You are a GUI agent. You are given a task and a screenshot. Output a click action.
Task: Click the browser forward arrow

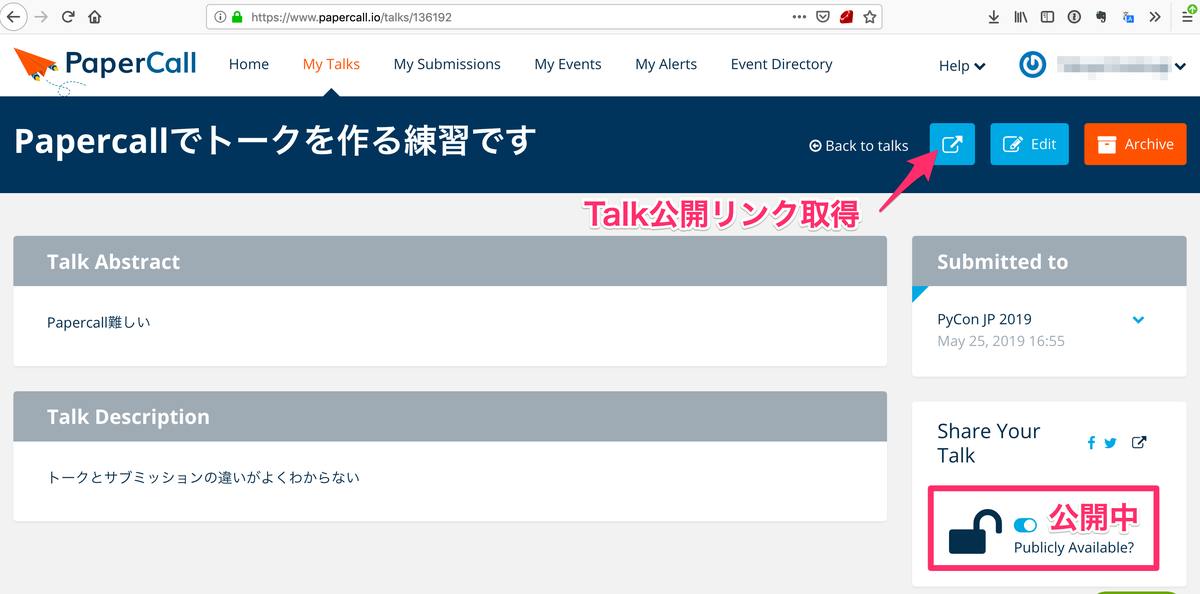(41, 17)
